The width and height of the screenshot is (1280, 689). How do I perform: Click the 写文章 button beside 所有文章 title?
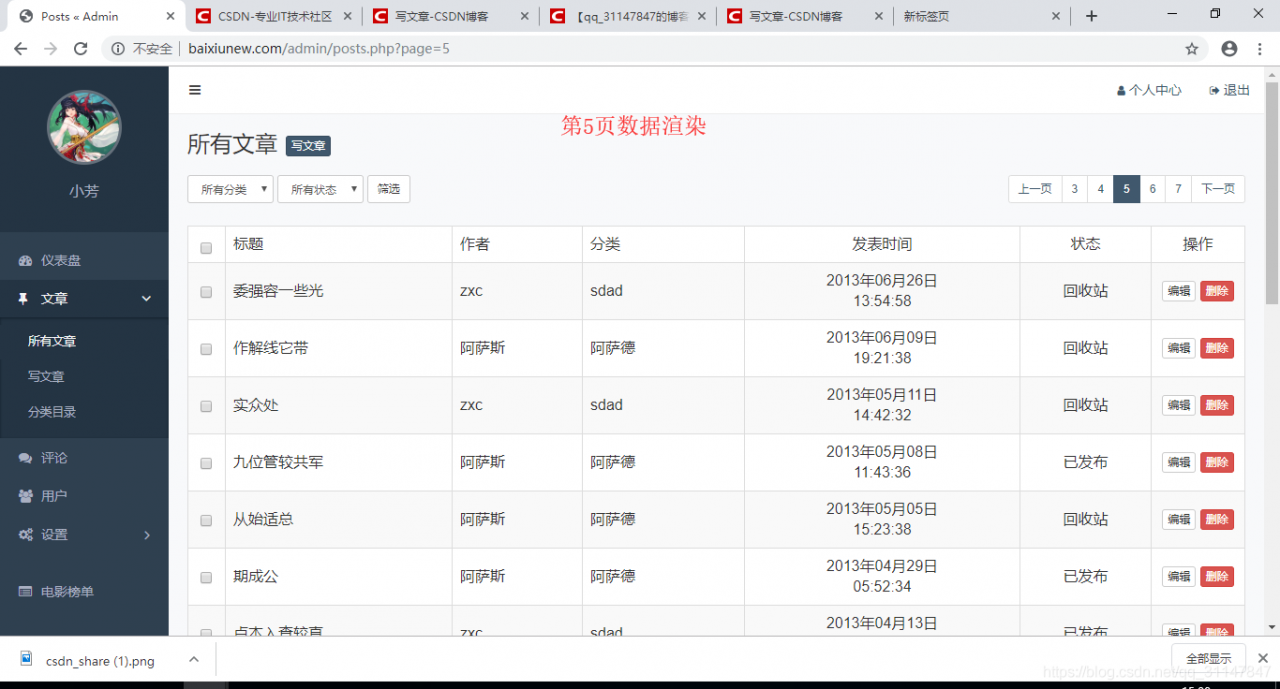[307, 145]
